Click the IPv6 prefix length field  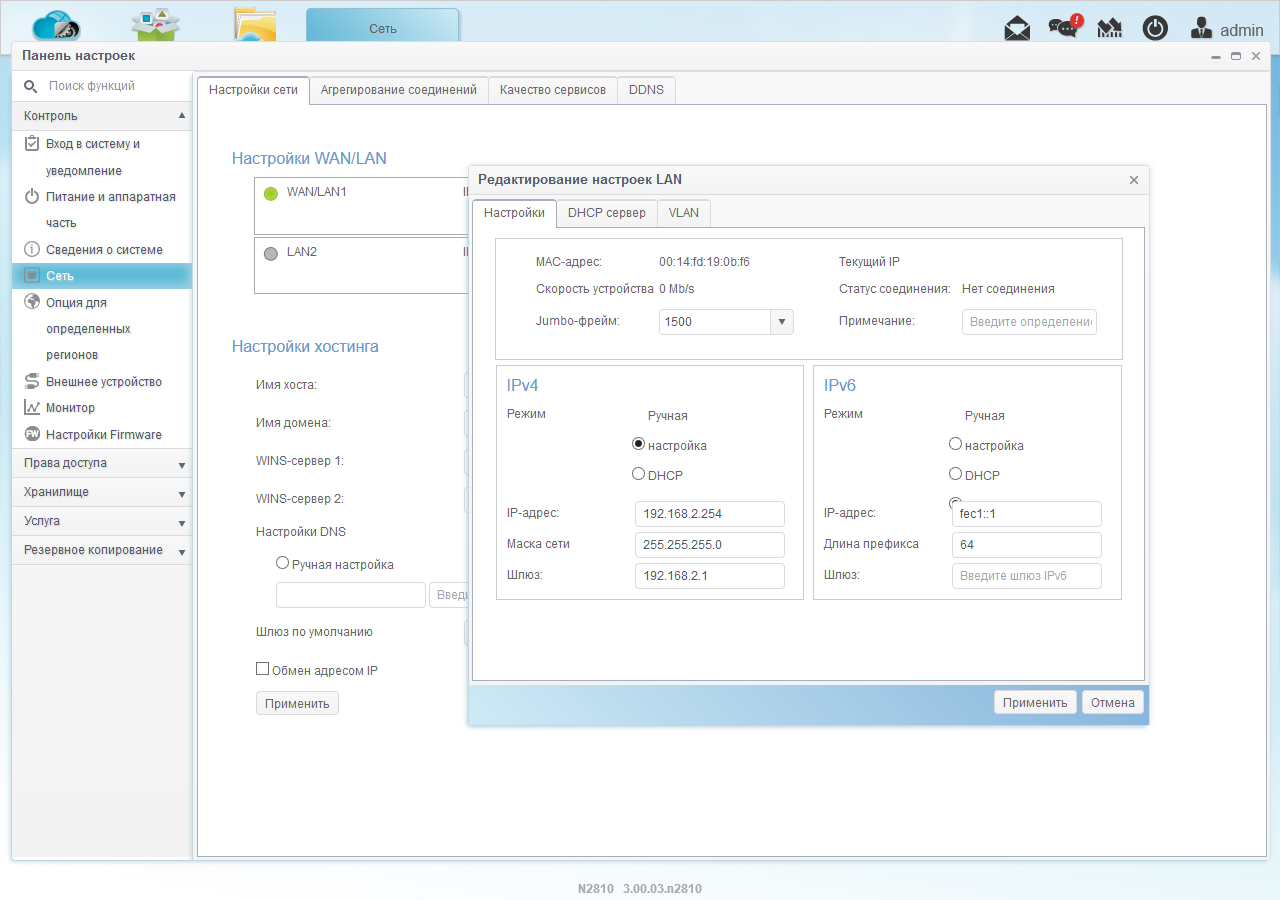pos(1027,545)
